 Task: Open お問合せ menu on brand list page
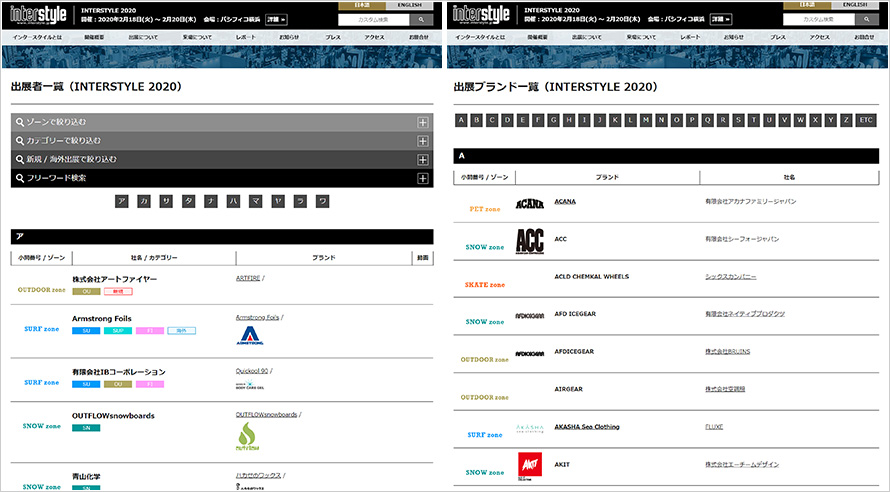coord(864,37)
